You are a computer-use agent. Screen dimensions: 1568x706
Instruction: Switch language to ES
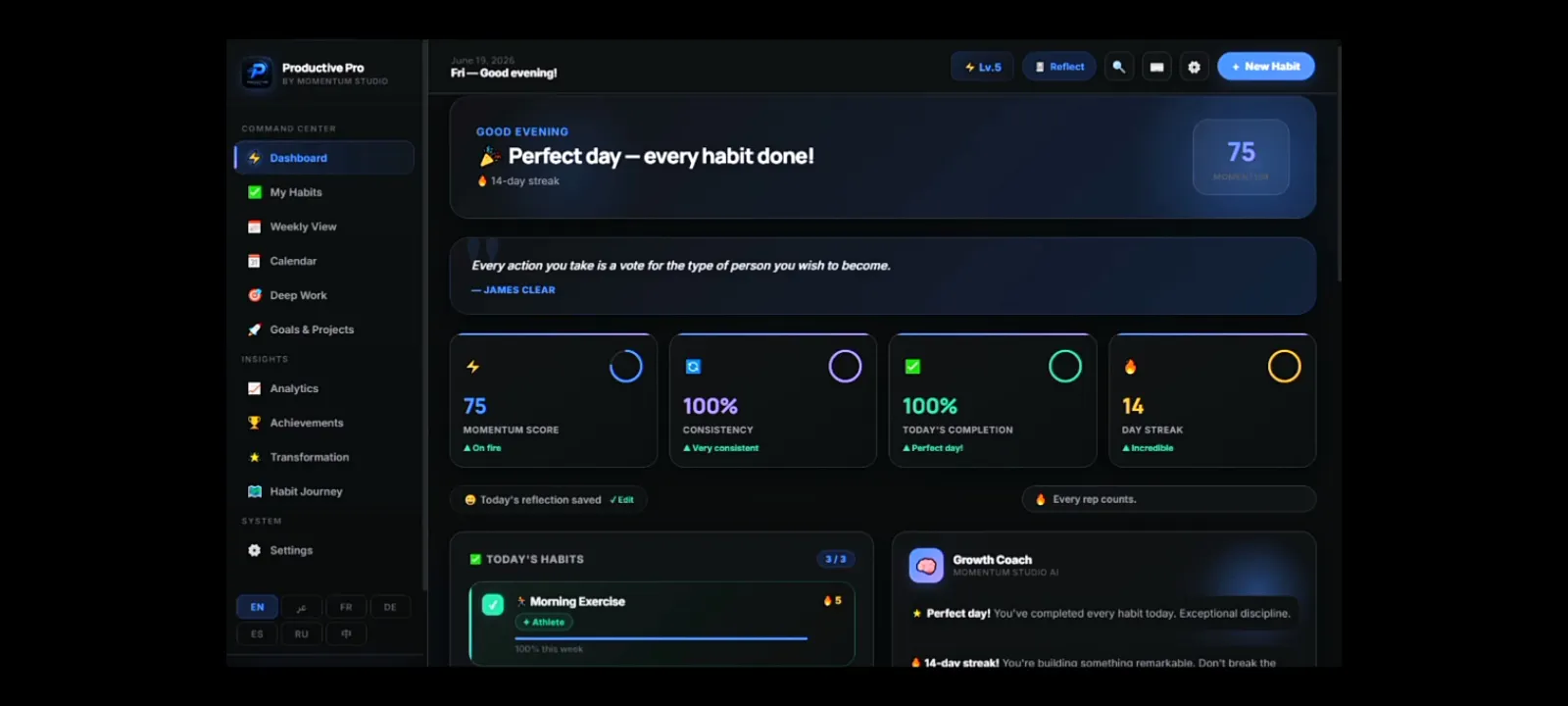click(x=257, y=634)
